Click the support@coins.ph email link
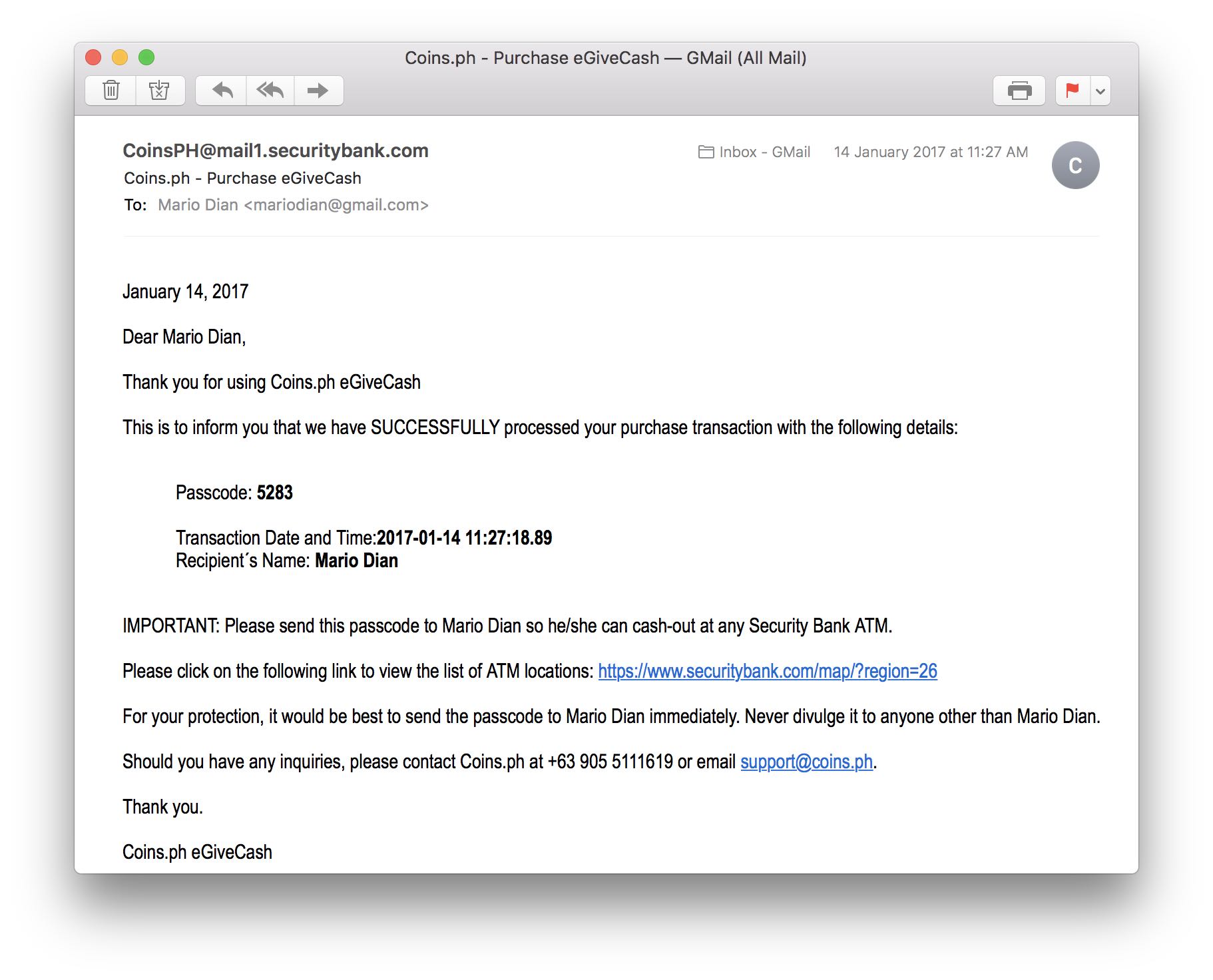Image resolution: width=1213 pixels, height=980 pixels. [x=806, y=762]
